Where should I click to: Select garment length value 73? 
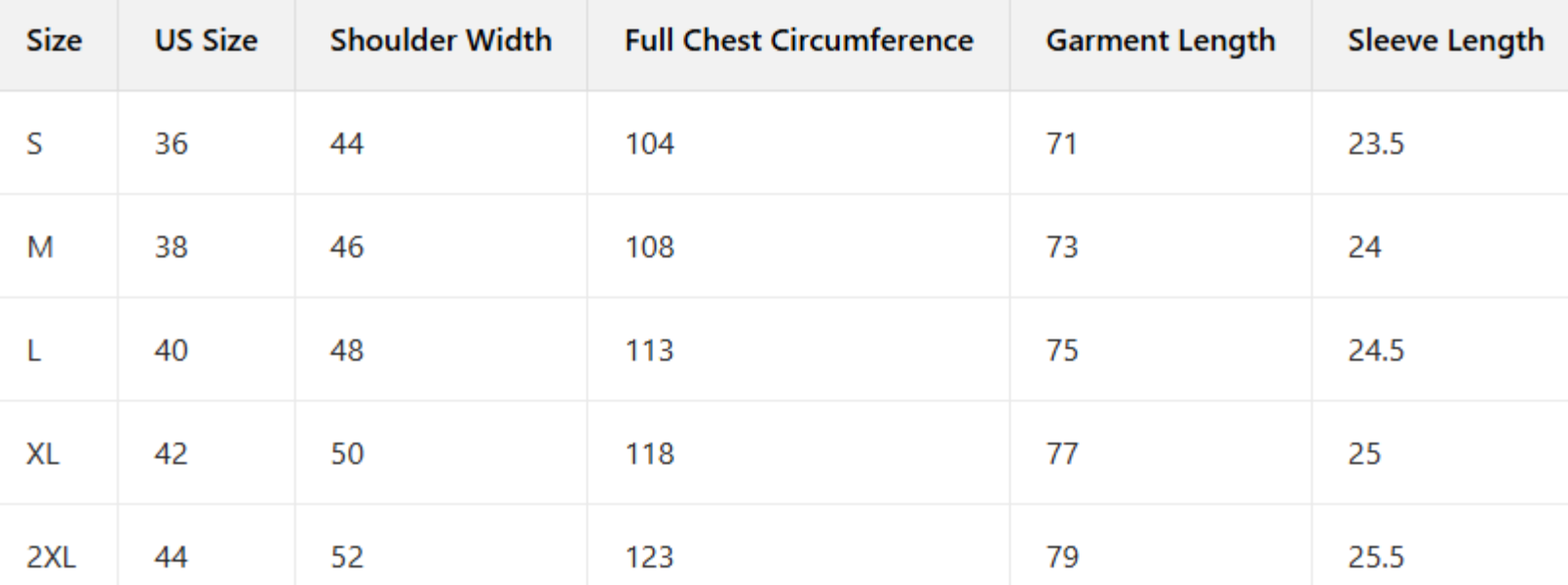pyautogui.click(x=1061, y=248)
